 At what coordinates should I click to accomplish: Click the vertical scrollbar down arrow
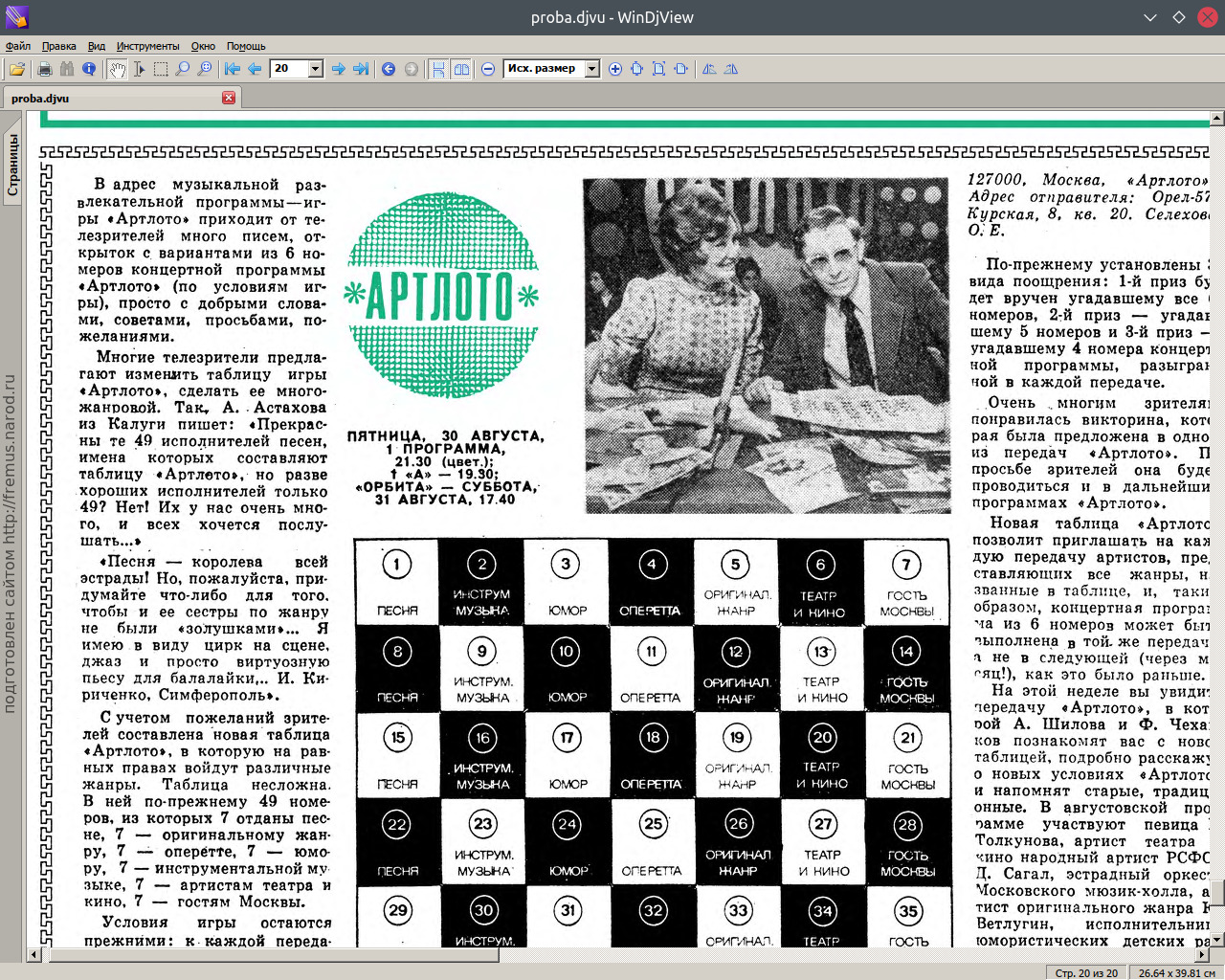pyautogui.click(x=1217, y=941)
